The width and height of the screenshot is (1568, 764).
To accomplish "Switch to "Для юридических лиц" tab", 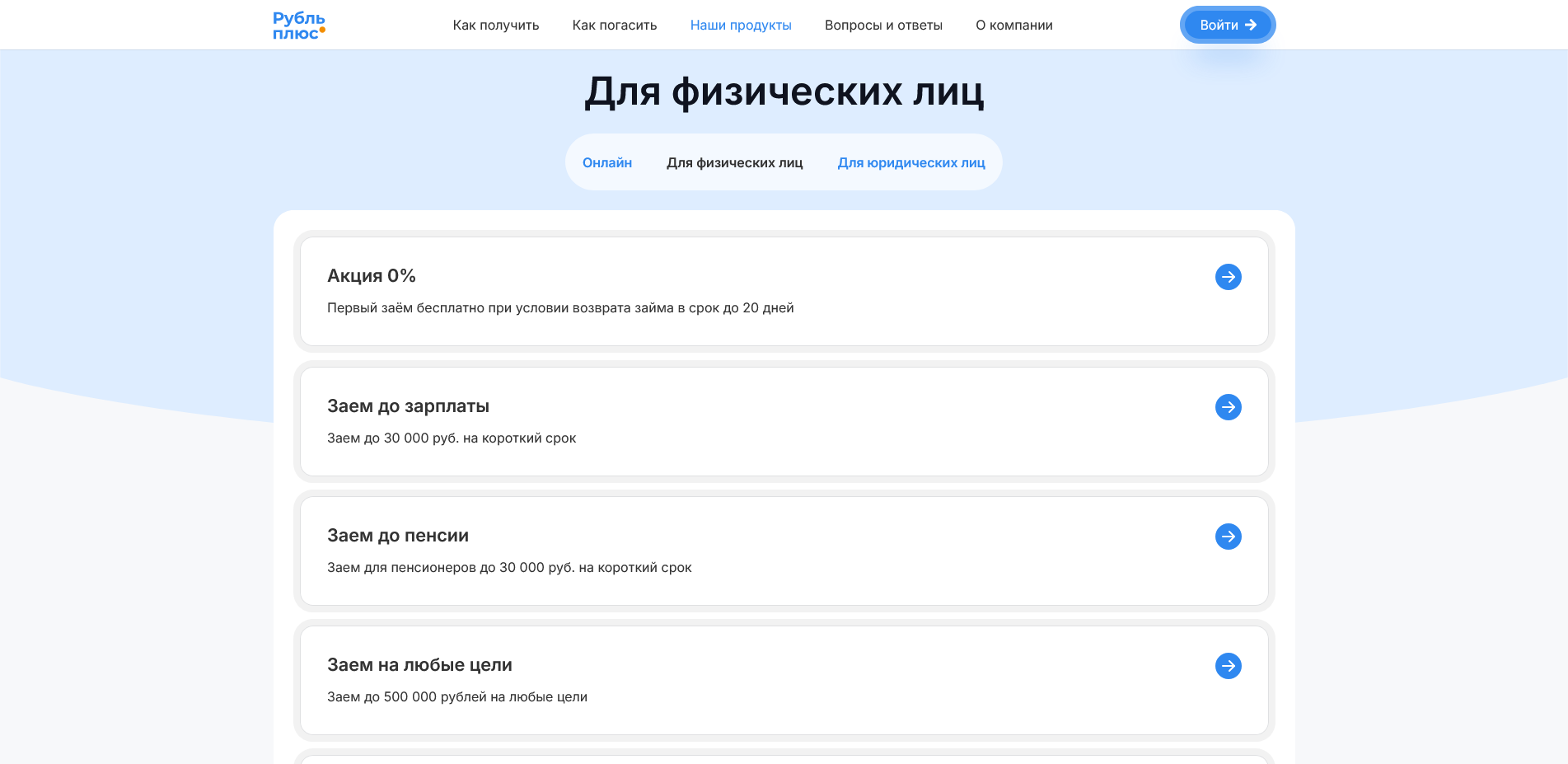I will pos(911,162).
